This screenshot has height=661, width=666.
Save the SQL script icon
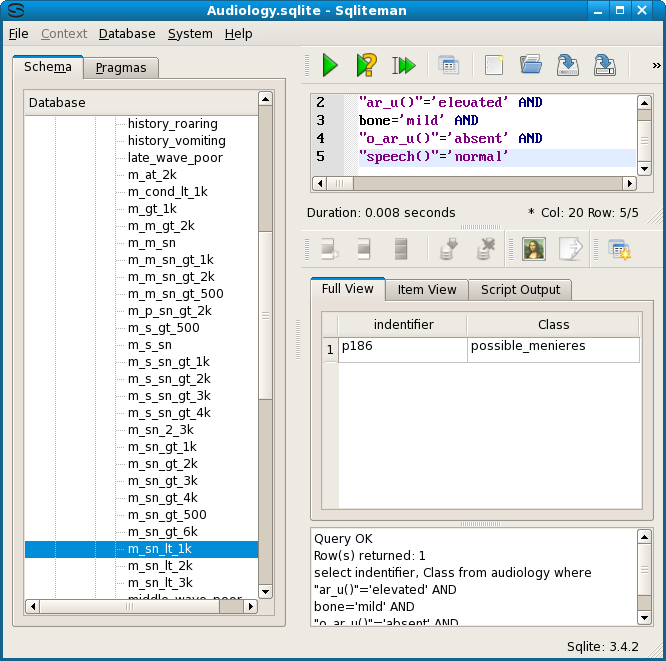tap(567, 66)
